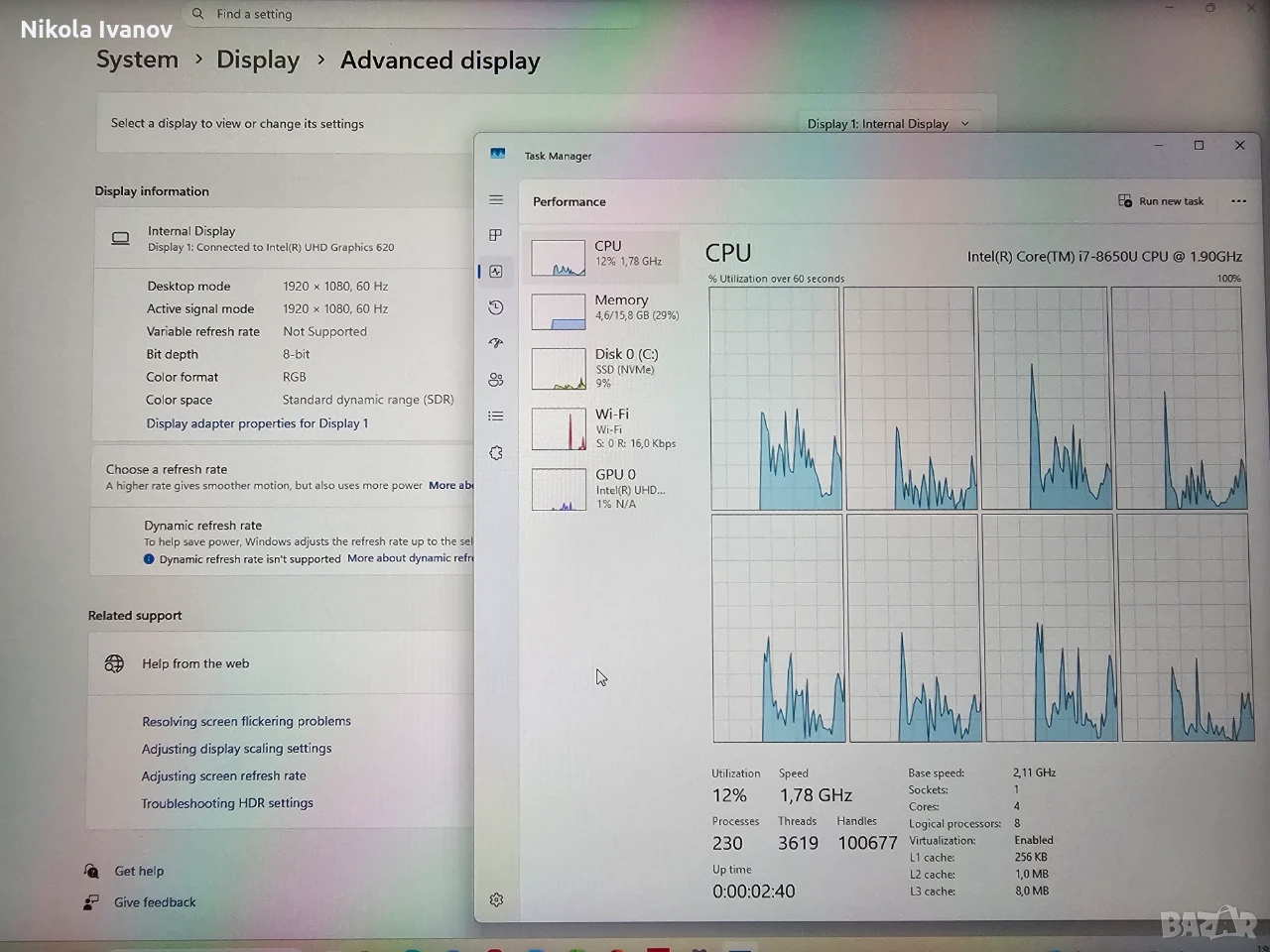The width and height of the screenshot is (1270, 952).
Task: Click the Internal Display monitor icon
Action: tap(120, 238)
